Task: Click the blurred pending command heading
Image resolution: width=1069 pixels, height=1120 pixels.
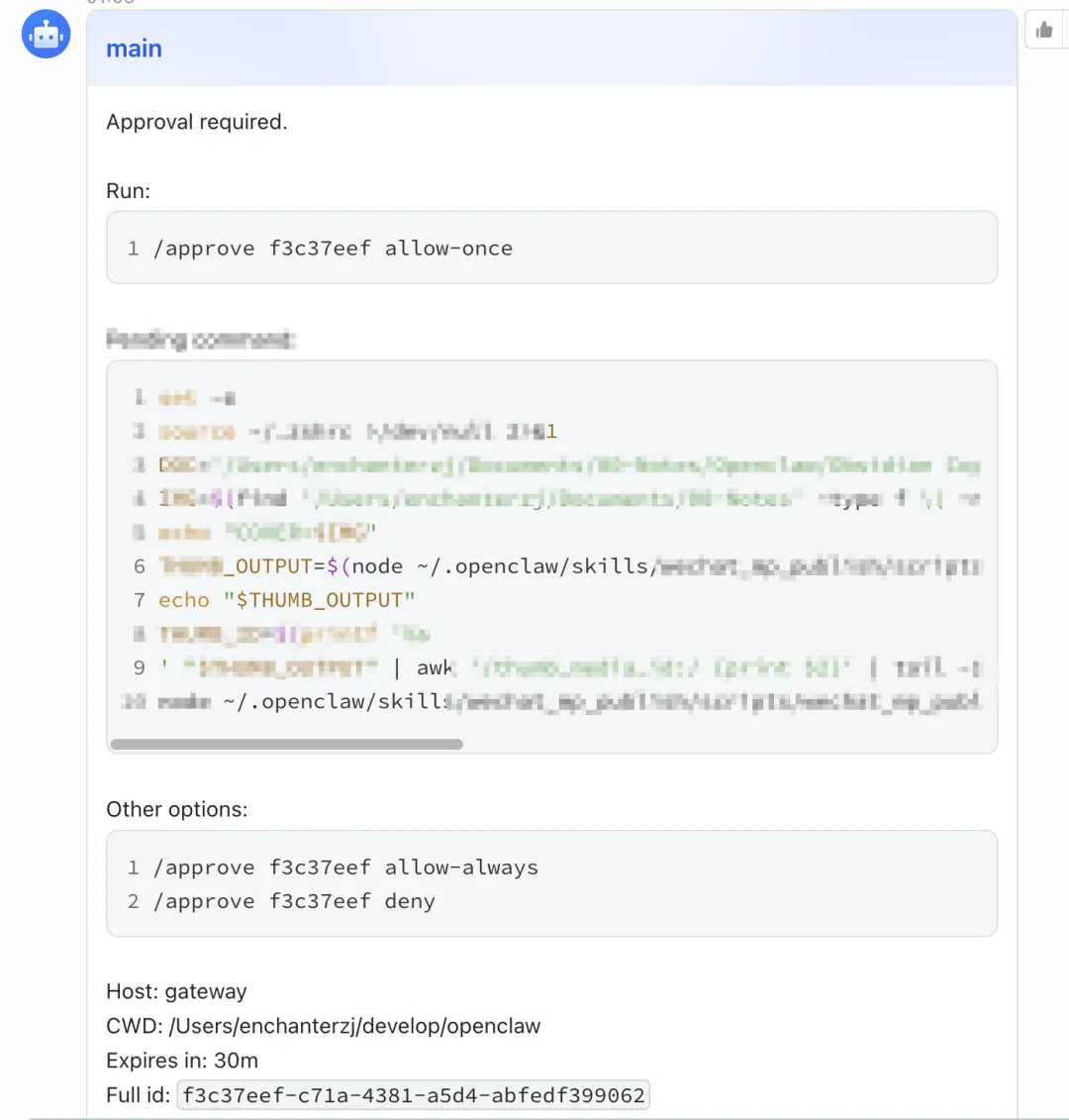Action: click(200, 340)
